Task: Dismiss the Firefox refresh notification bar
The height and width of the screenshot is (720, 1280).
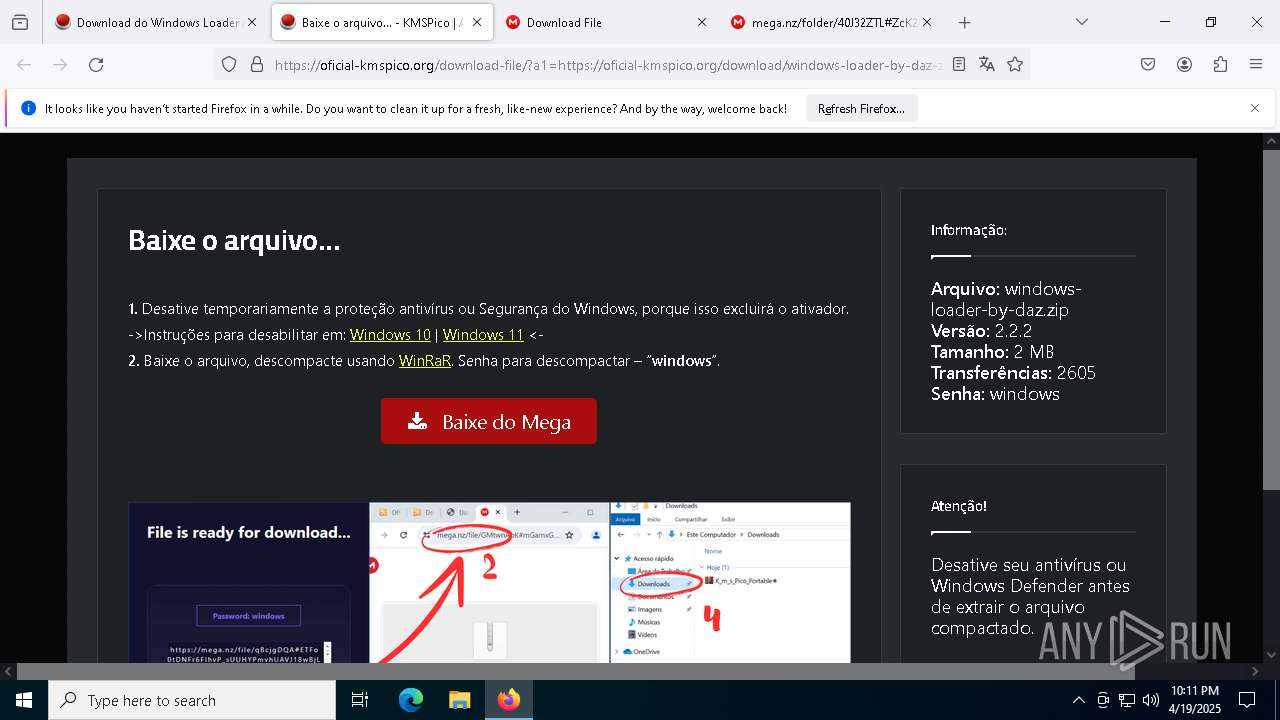Action: pyautogui.click(x=1255, y=108)
